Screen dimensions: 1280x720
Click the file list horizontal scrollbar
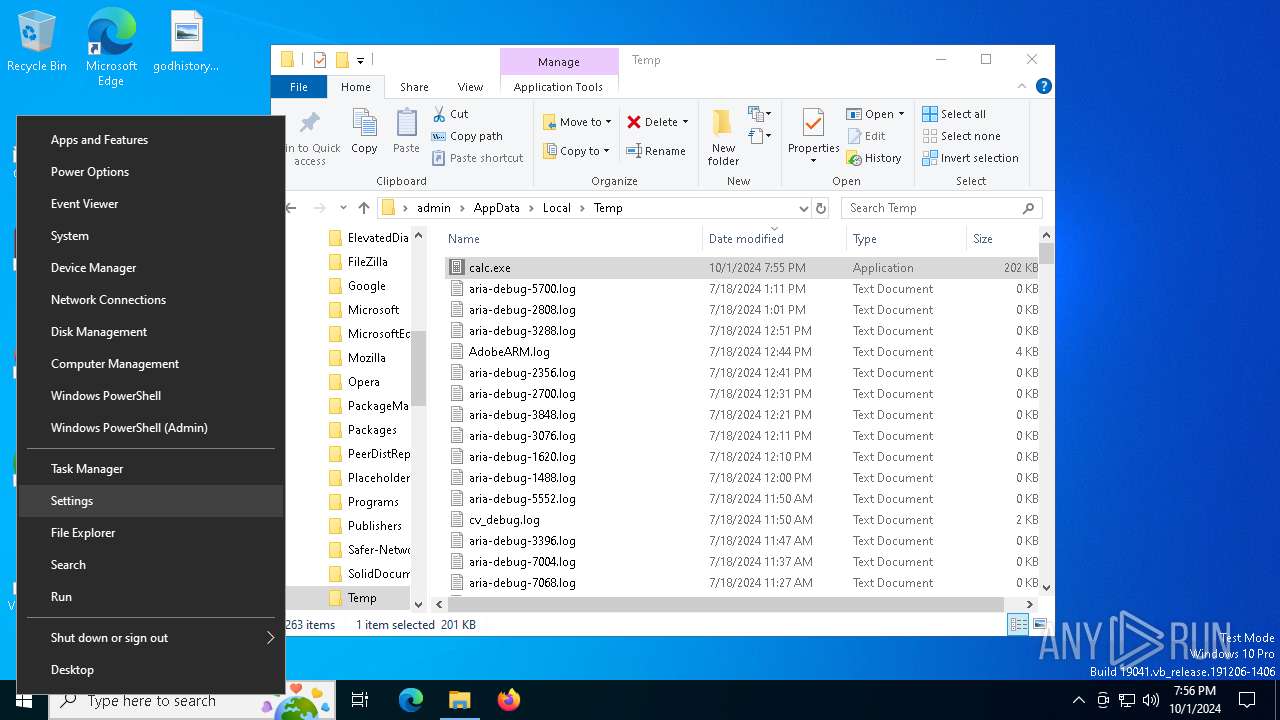coord(726,604)
